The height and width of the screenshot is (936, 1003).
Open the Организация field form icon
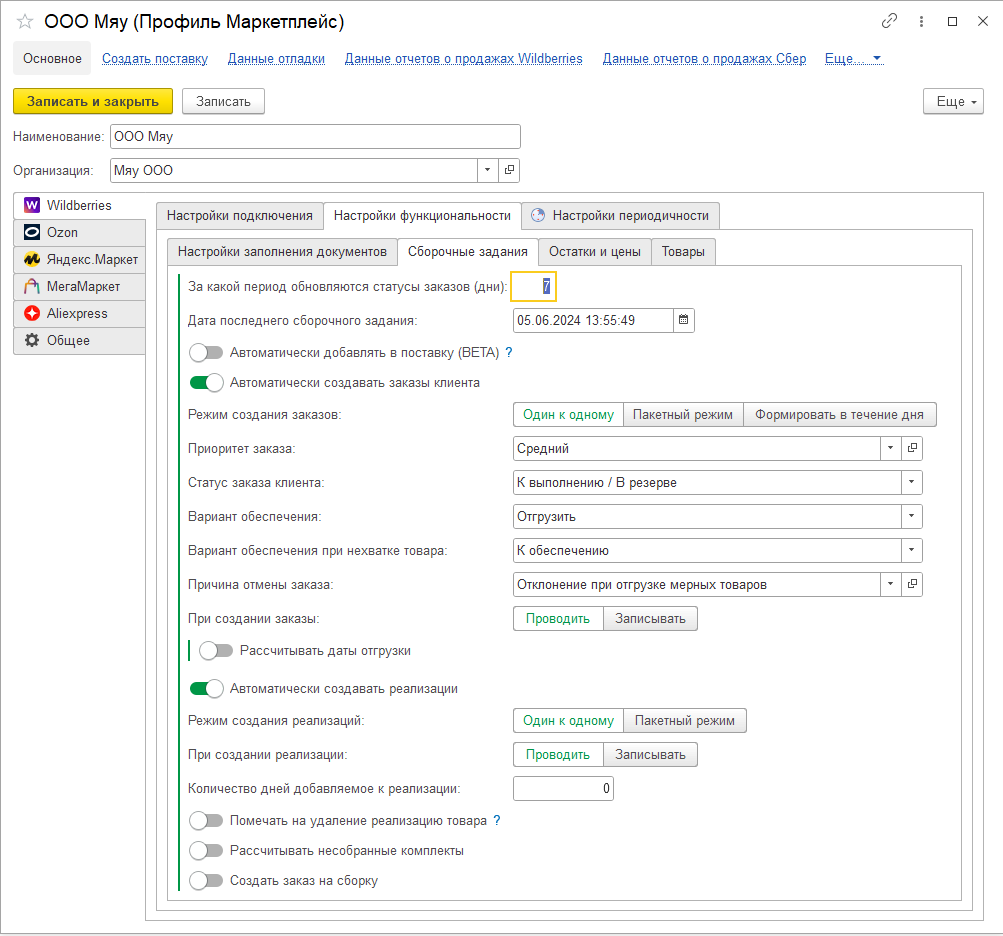point(509,170)
